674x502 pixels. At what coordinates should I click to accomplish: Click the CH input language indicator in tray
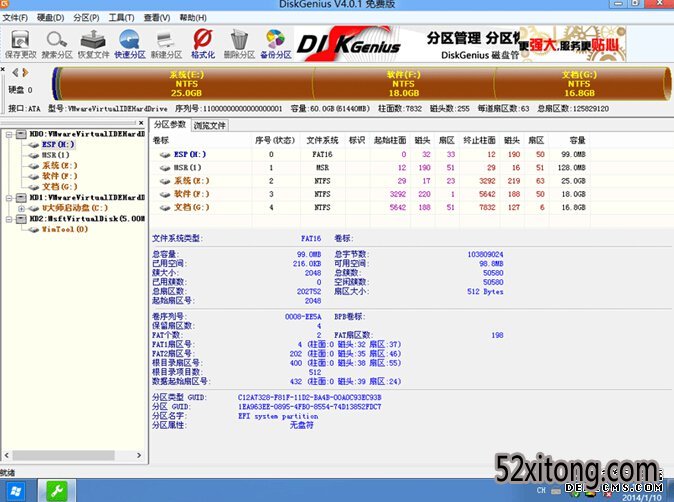click(541, 490)
